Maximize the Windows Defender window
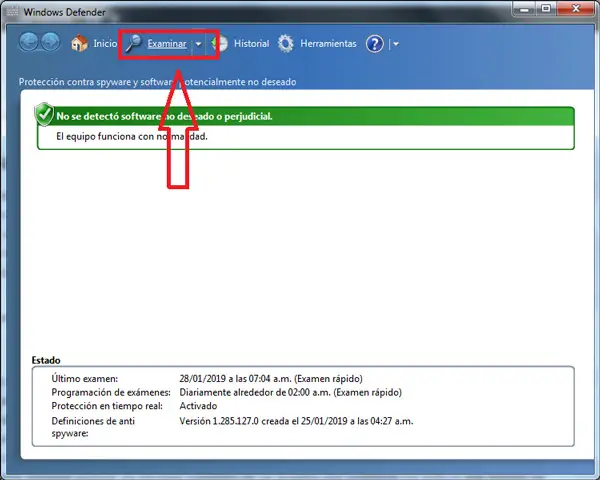This screenshot has height=480, width=600. [x=546, y=8]
